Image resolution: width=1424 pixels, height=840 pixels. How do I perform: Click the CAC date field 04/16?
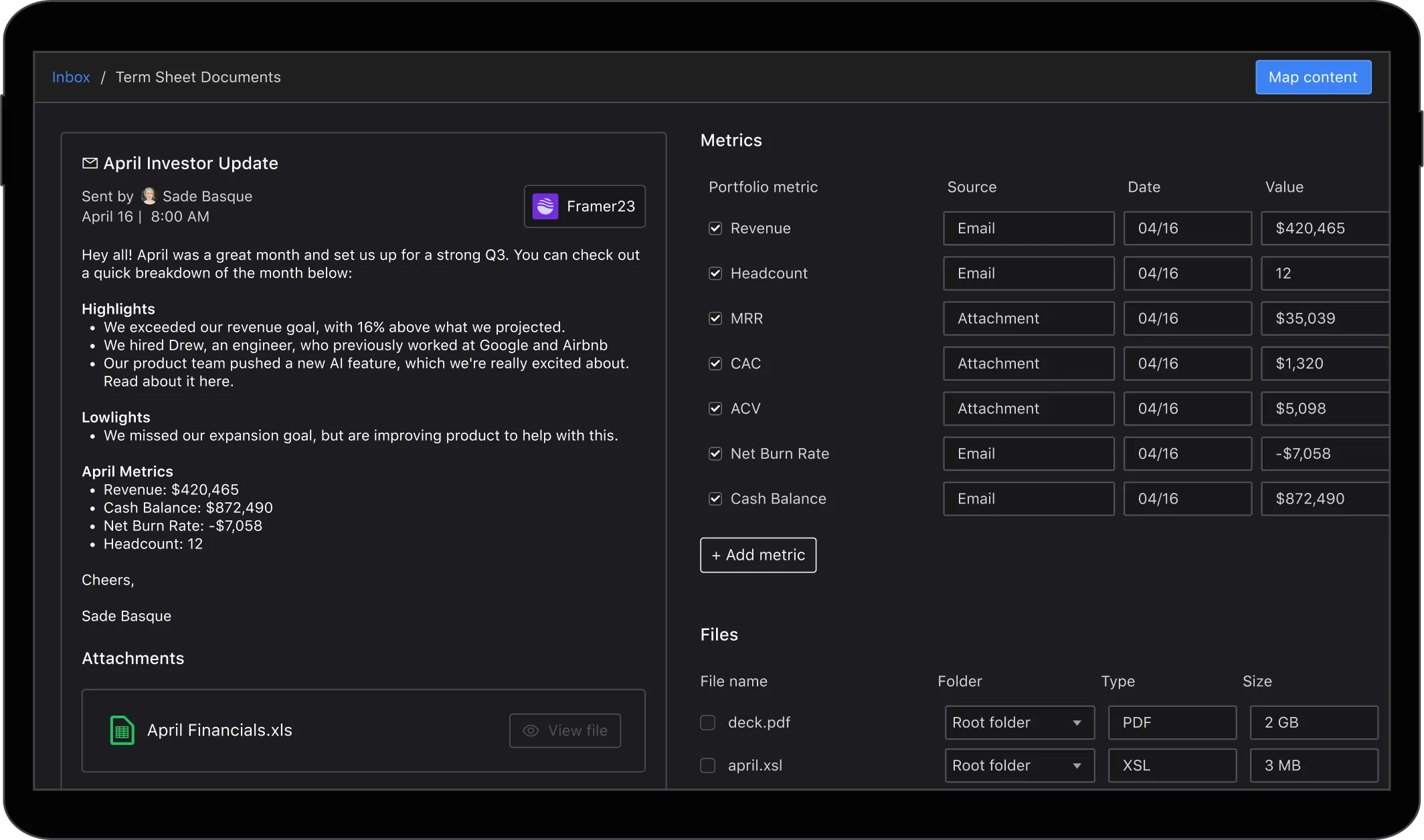[x=1187, y=363]
